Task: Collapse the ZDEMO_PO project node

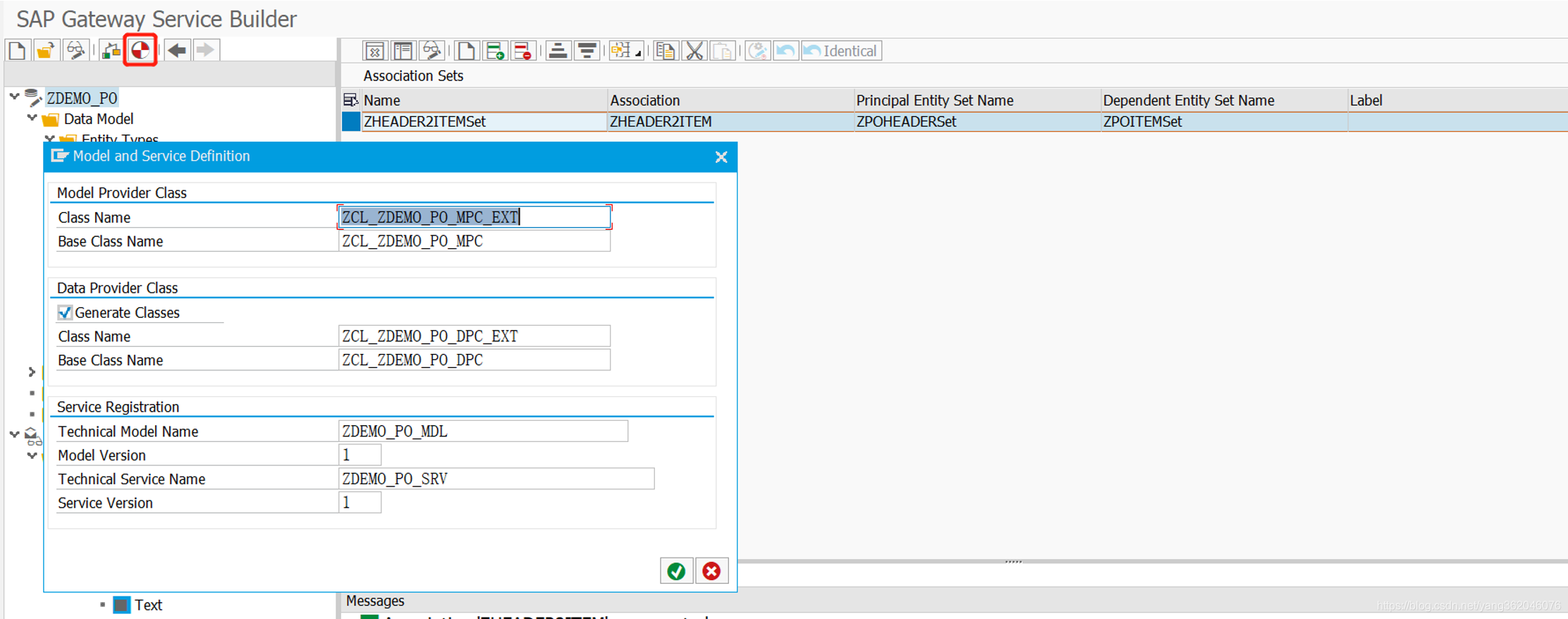Action: [14, 97]
